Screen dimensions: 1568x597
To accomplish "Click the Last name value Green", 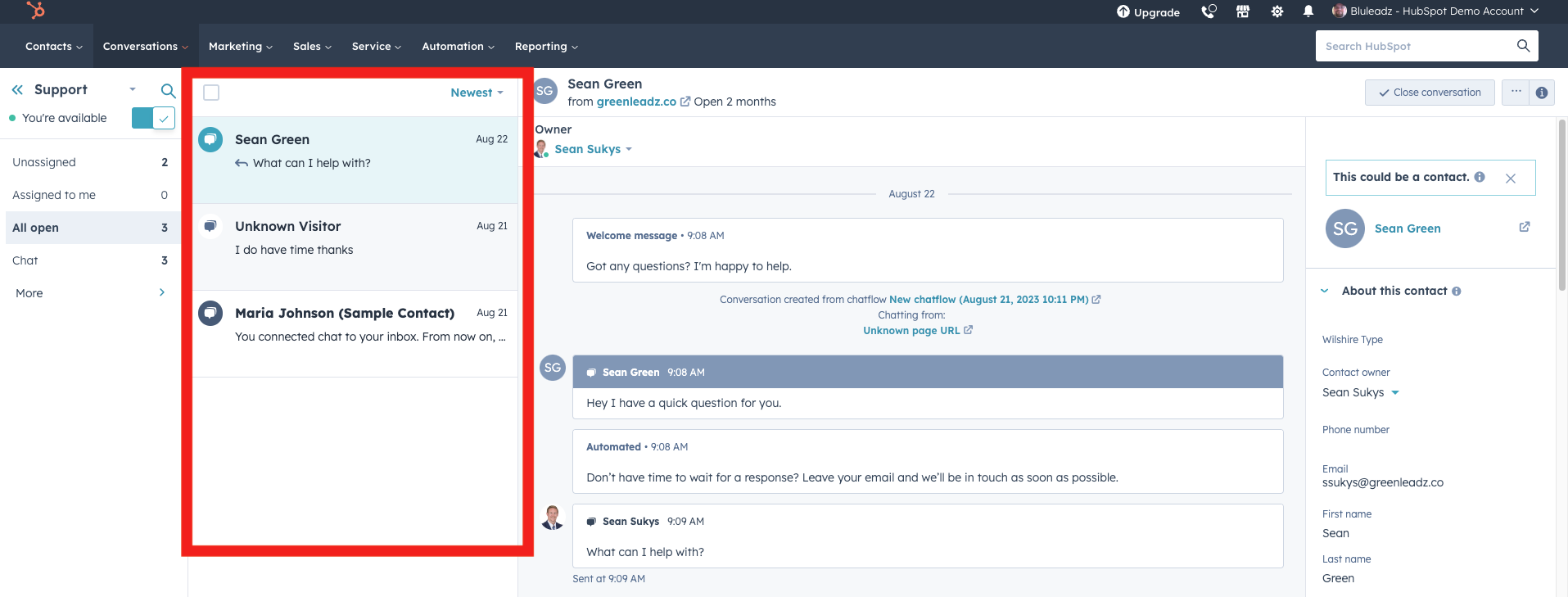I will tap(1338, 578).
